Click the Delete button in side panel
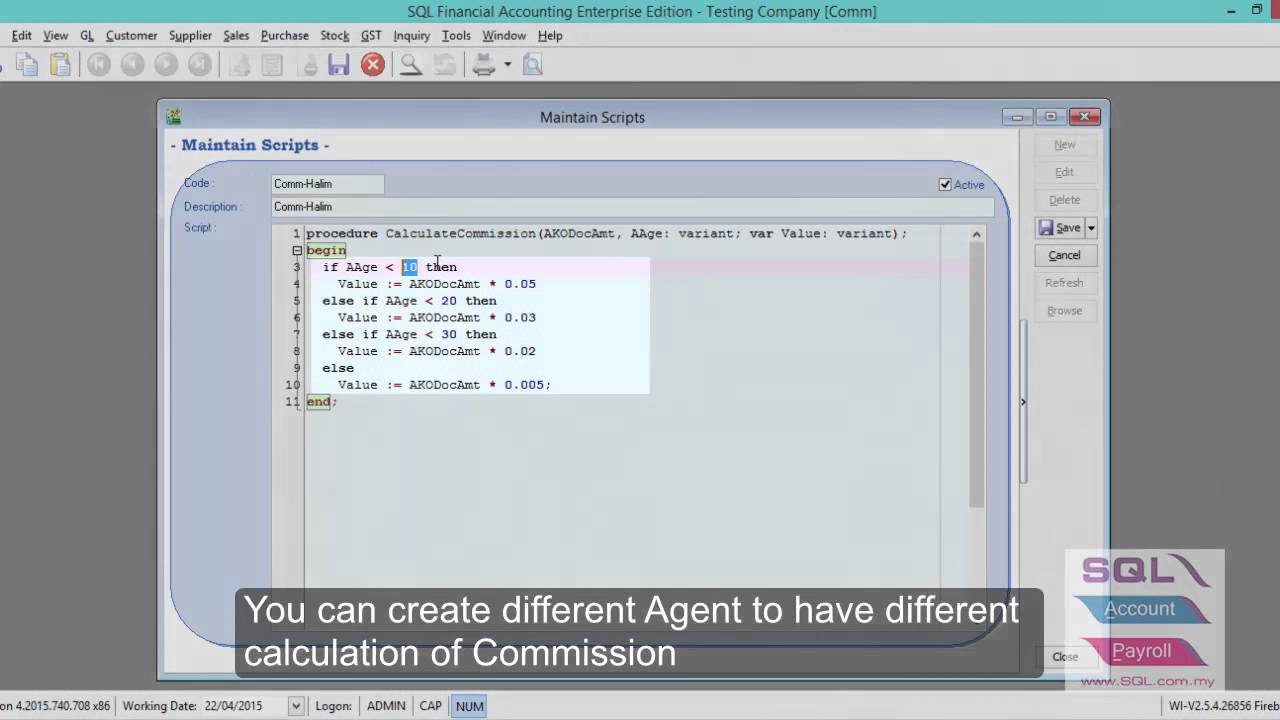Image resolution: width=1280 pixels, height=720 pixels. tap(1064, 200)
